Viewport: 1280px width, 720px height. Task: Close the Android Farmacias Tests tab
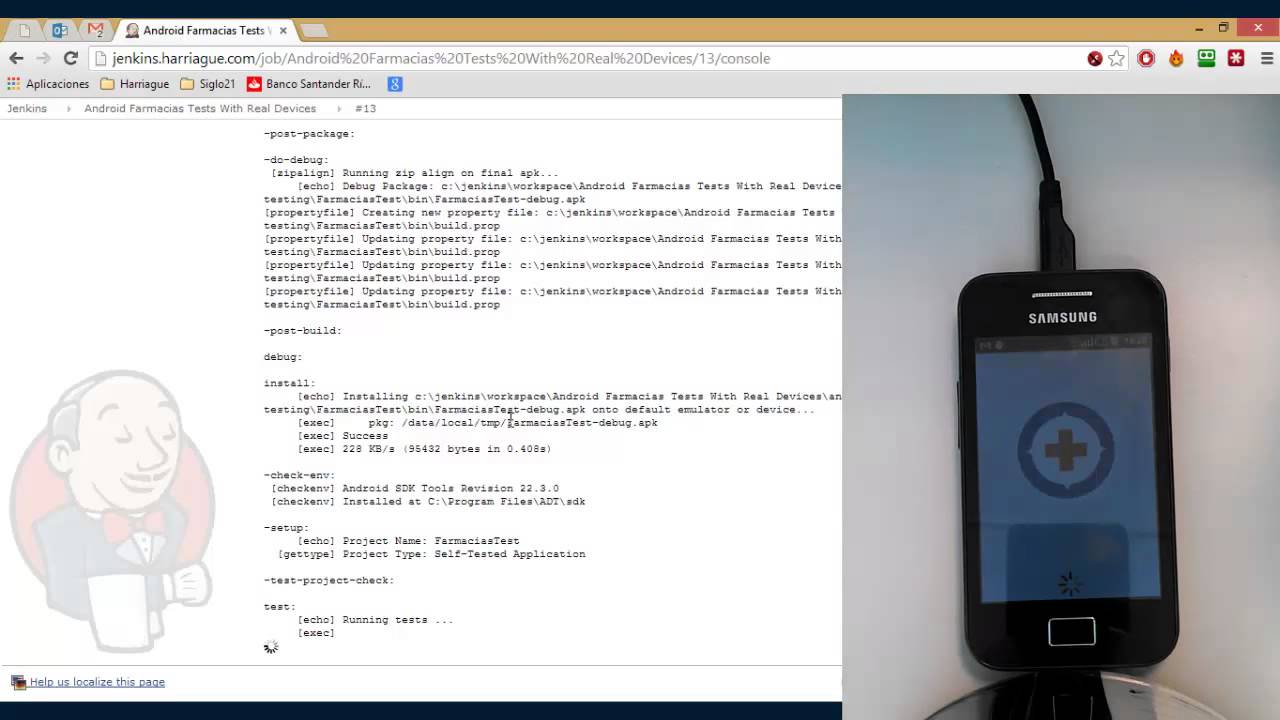283,30
